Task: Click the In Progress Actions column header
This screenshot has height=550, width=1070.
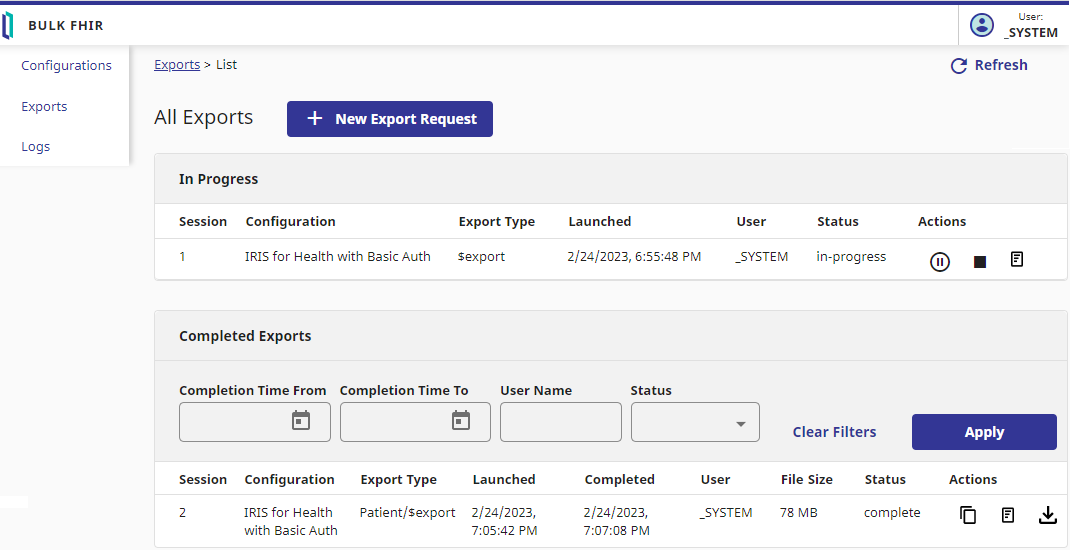Action: 942,222
